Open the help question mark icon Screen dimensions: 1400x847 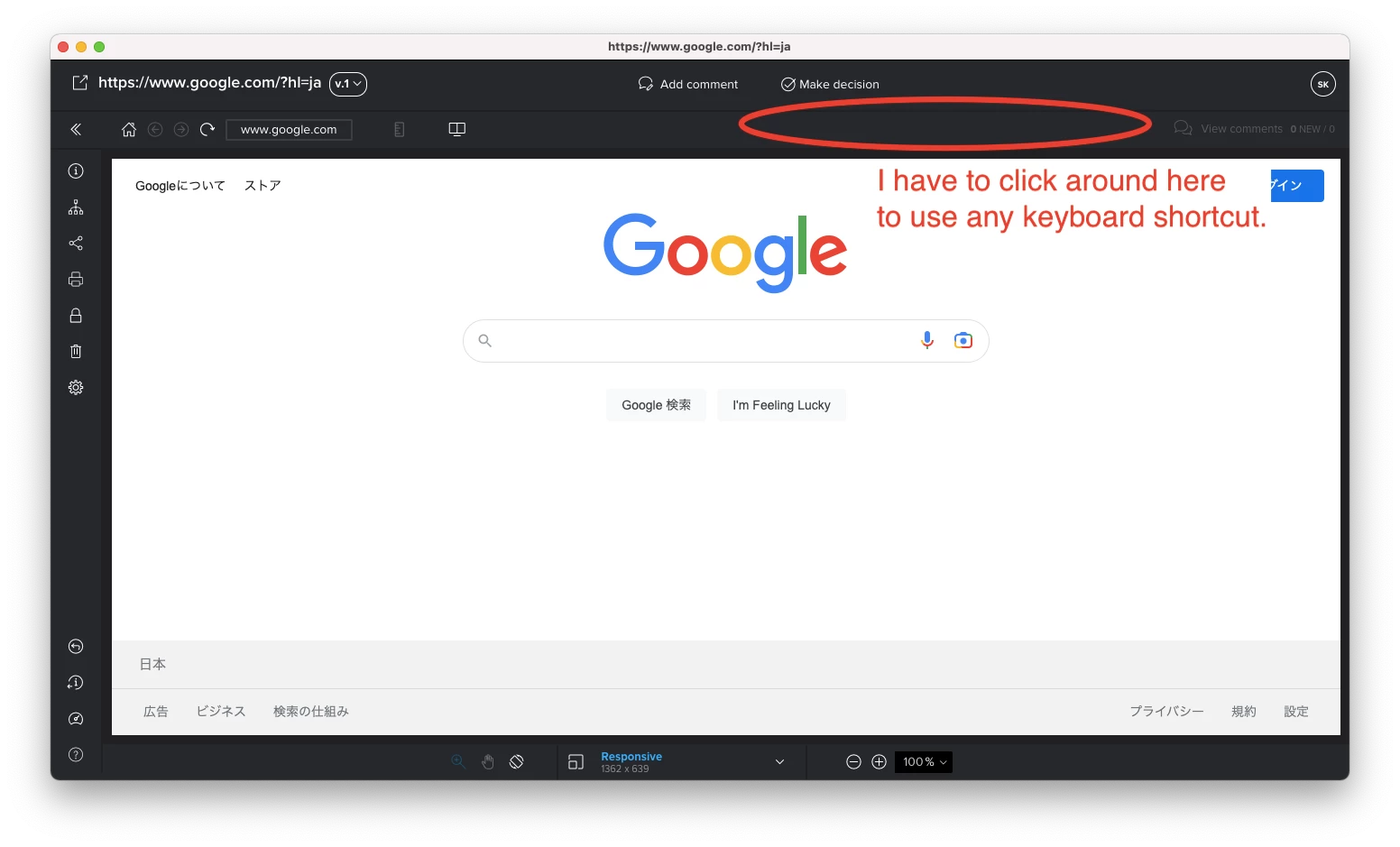coord(76,755)
